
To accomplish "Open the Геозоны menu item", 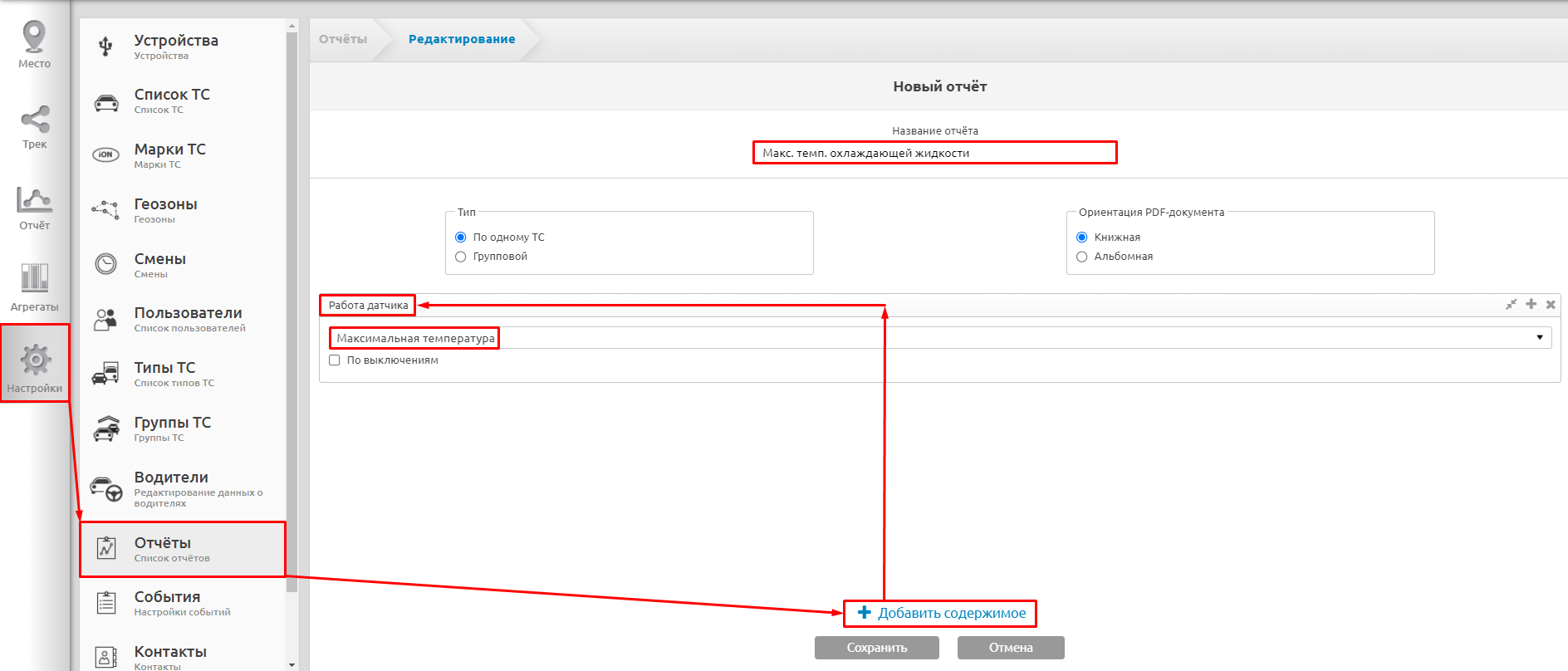I will 183,210.
